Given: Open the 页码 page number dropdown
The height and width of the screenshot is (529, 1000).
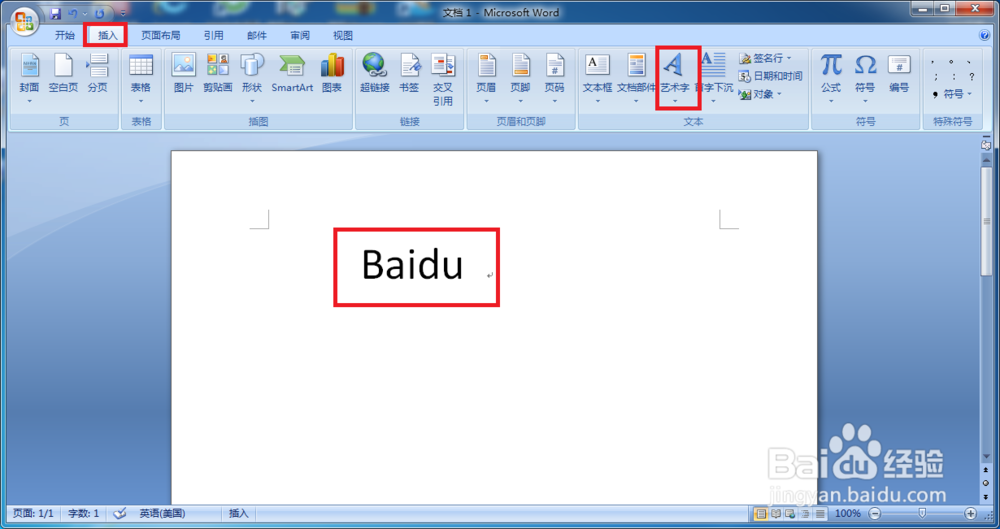Looking at the screenshot, I should (555, 101).
